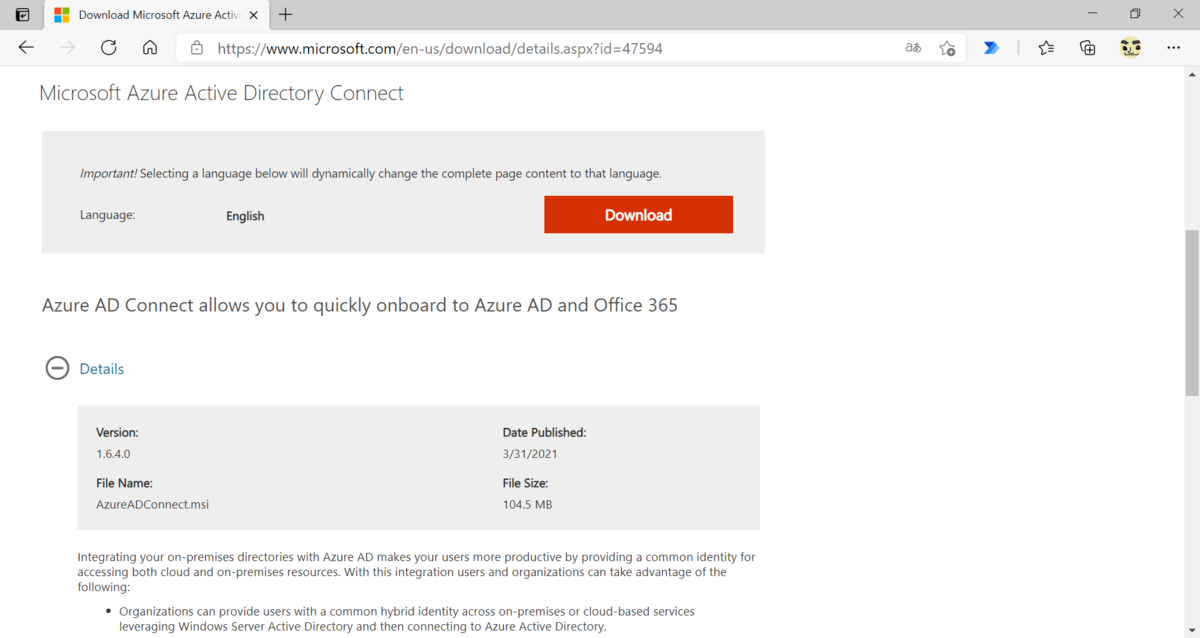Collapse the Details section
The image size is (1200, 638).
(57, 368)
